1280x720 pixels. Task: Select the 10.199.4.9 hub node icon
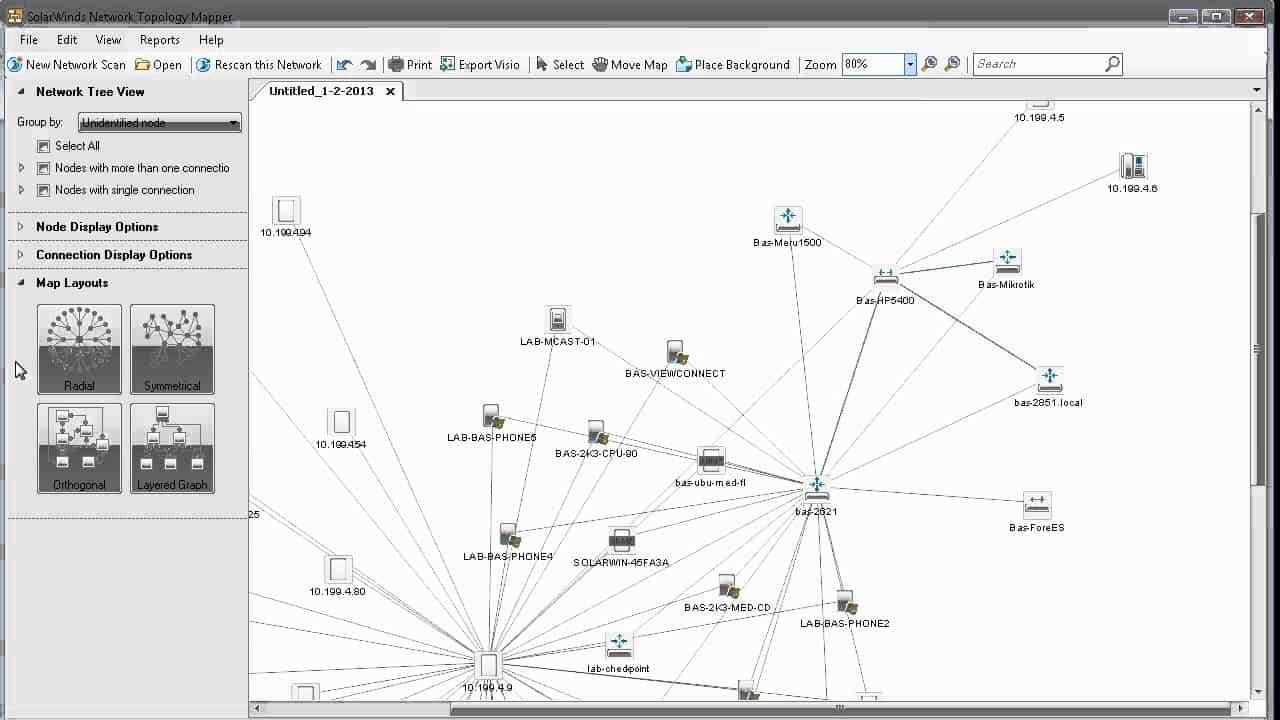pyautogui.click(x=488, y=666)
